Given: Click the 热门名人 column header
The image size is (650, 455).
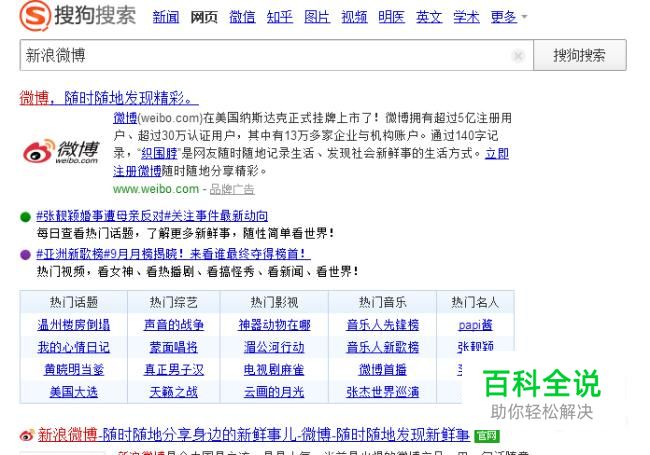Looking at the screenshot, I should pyautogui.click(x=475, y=303).
